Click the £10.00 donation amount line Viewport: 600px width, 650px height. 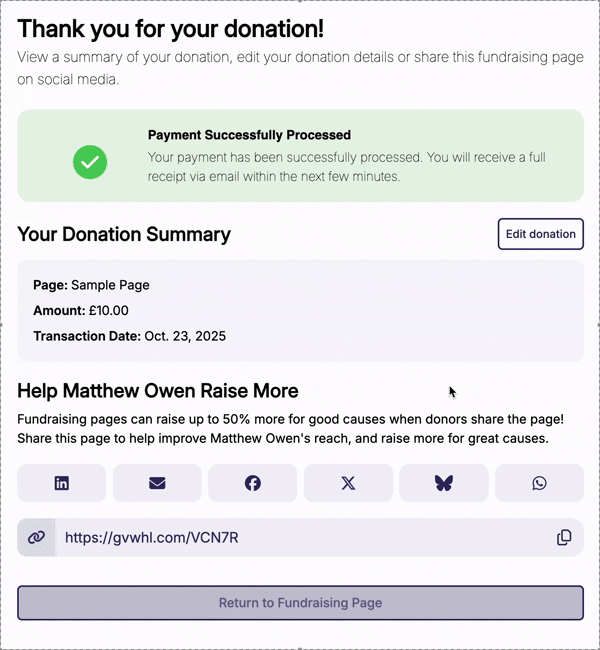(81, 311)
